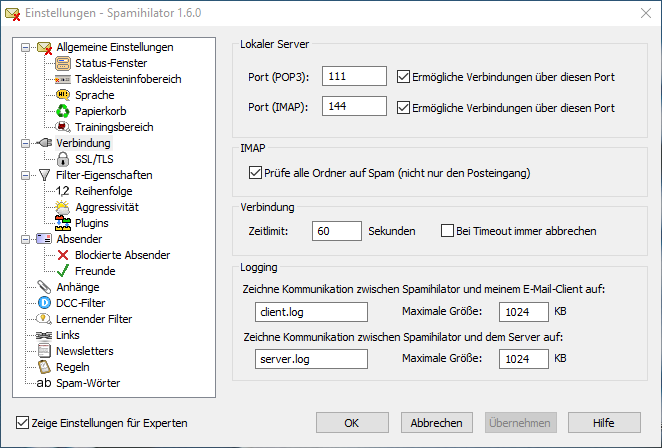The height and width of the screenshot is (448, 662).
Task: Click the Port (POP3) input field
Action: (354, 76)
